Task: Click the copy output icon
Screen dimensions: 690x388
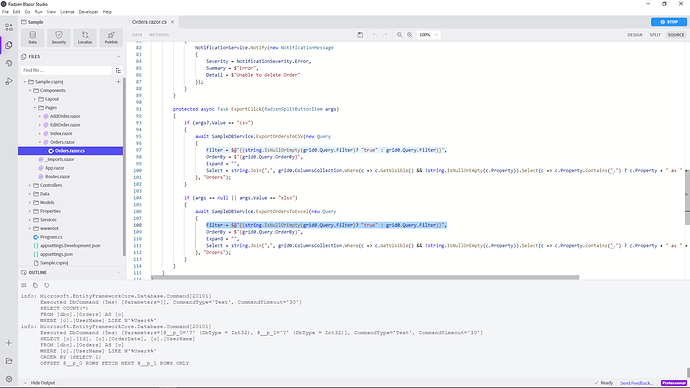Action: [x=35, y=286]
